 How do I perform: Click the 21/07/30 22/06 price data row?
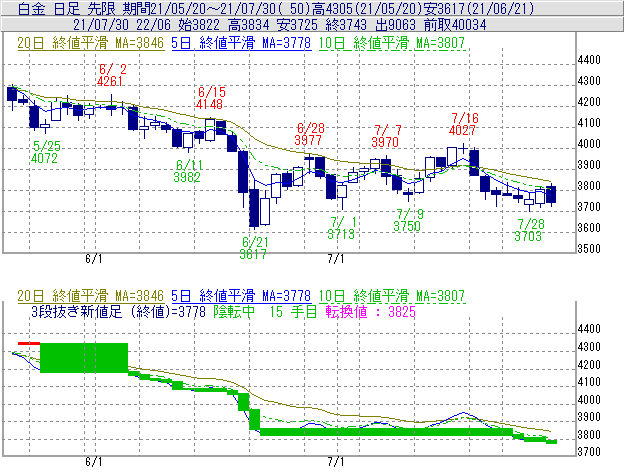pos(280,25)
